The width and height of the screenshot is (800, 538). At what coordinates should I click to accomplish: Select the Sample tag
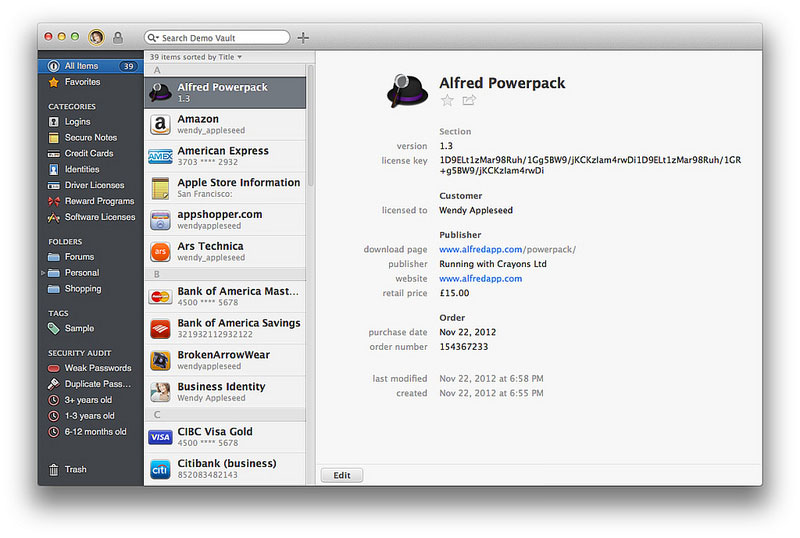point(79,328)
